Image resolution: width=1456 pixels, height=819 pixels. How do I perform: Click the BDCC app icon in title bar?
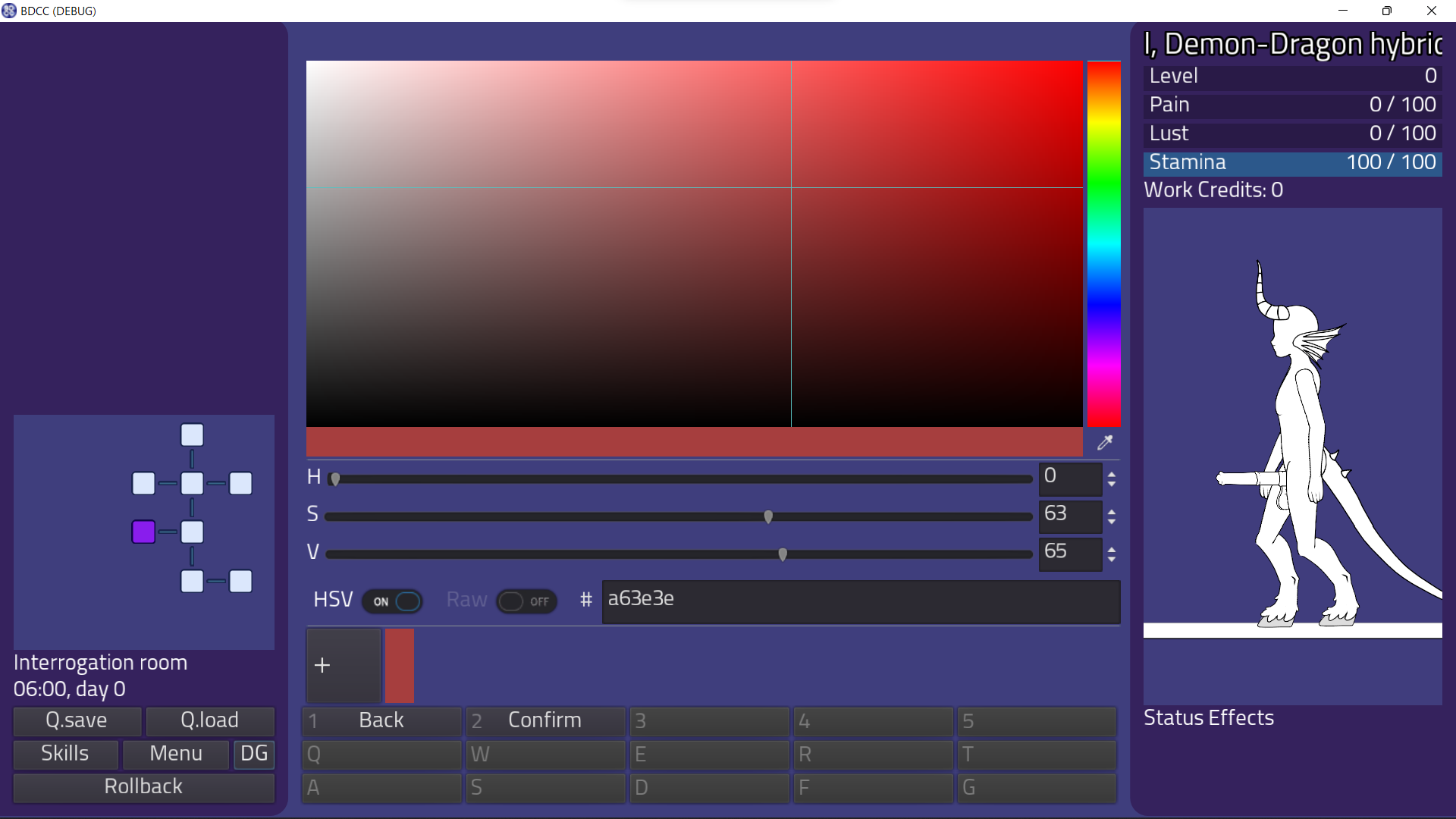click(9, 11)
